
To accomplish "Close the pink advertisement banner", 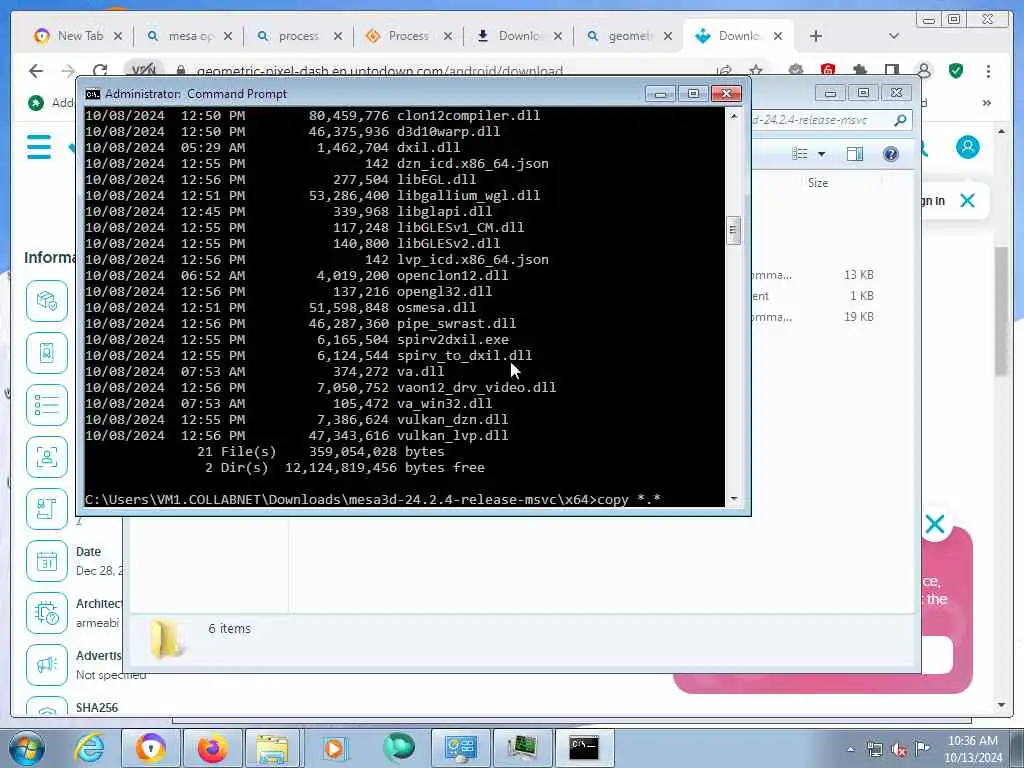I will point(935,524).
